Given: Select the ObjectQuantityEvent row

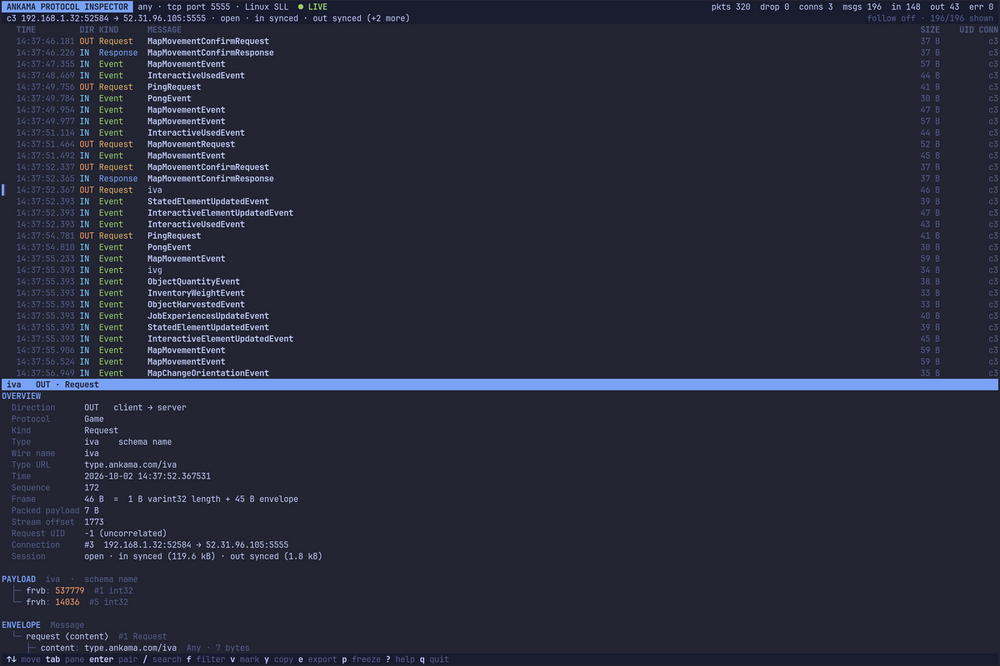Looking at the screenshot, I should [500, 282].
